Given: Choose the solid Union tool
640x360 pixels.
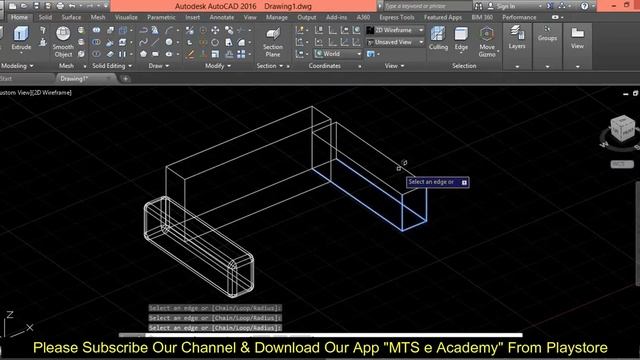Looking at the screenshot, I should 96,30.
